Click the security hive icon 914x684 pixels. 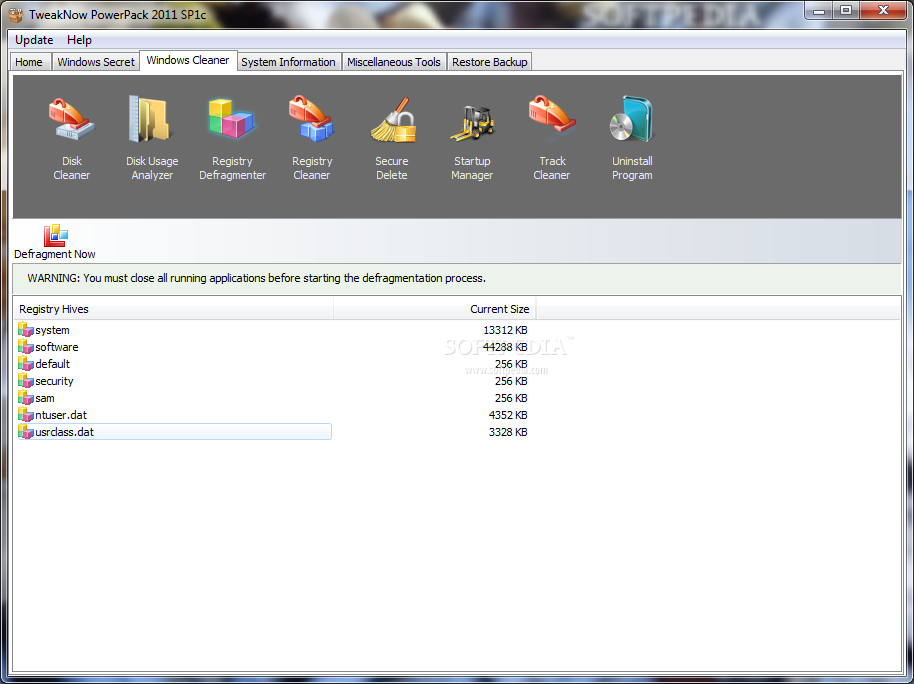[26, 381]
